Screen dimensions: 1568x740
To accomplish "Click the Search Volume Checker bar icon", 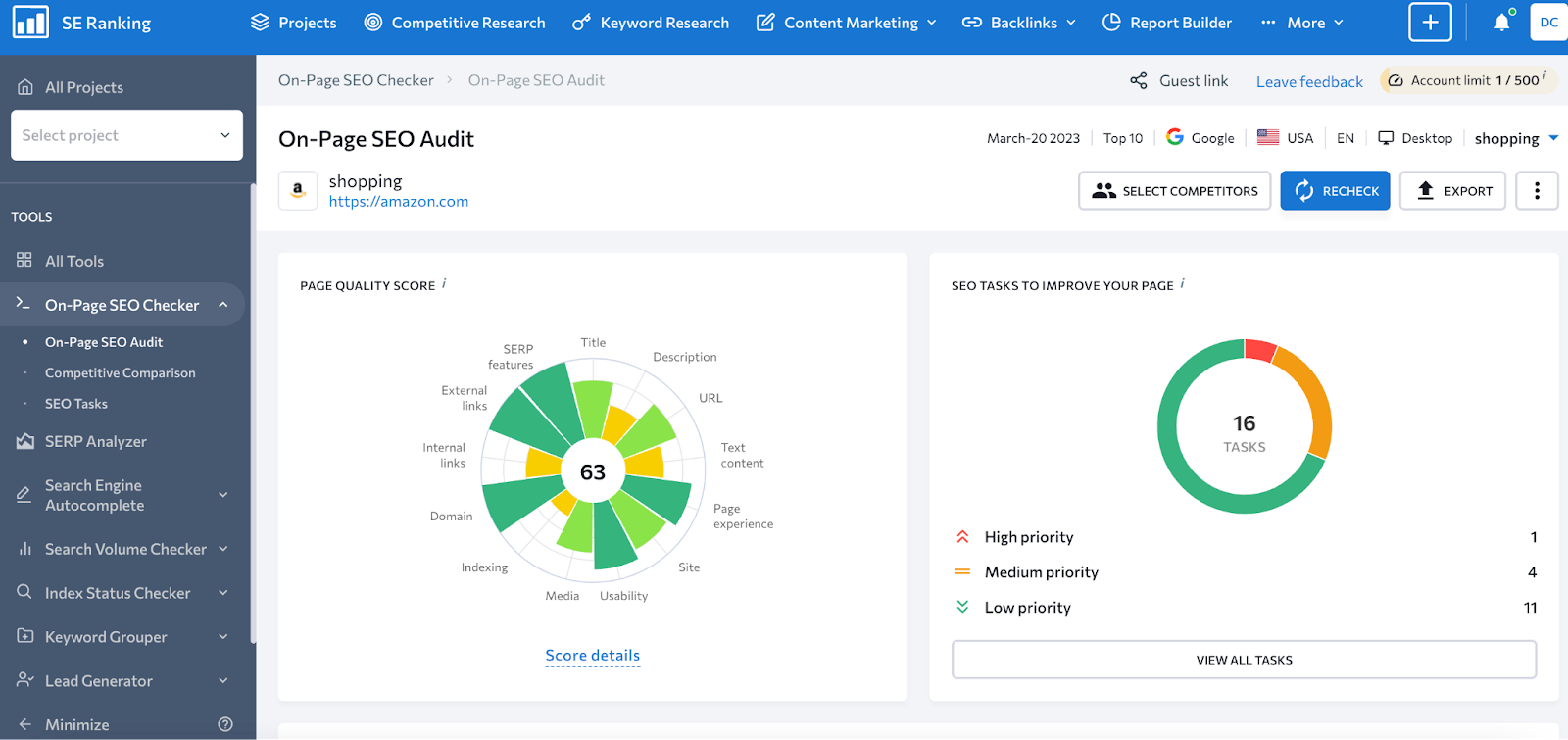I will [x=24, y=549].
